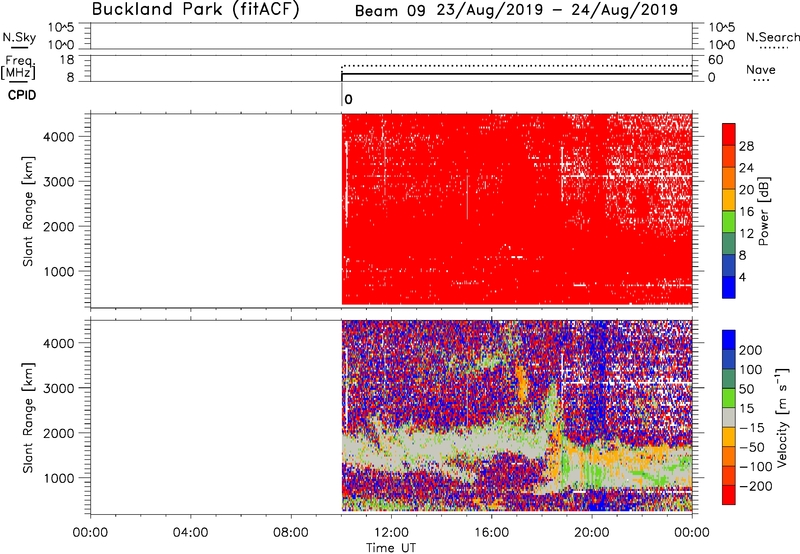
Task: Click the blue bottom segment of Power colorbar
Action: [x=729, y=287]
